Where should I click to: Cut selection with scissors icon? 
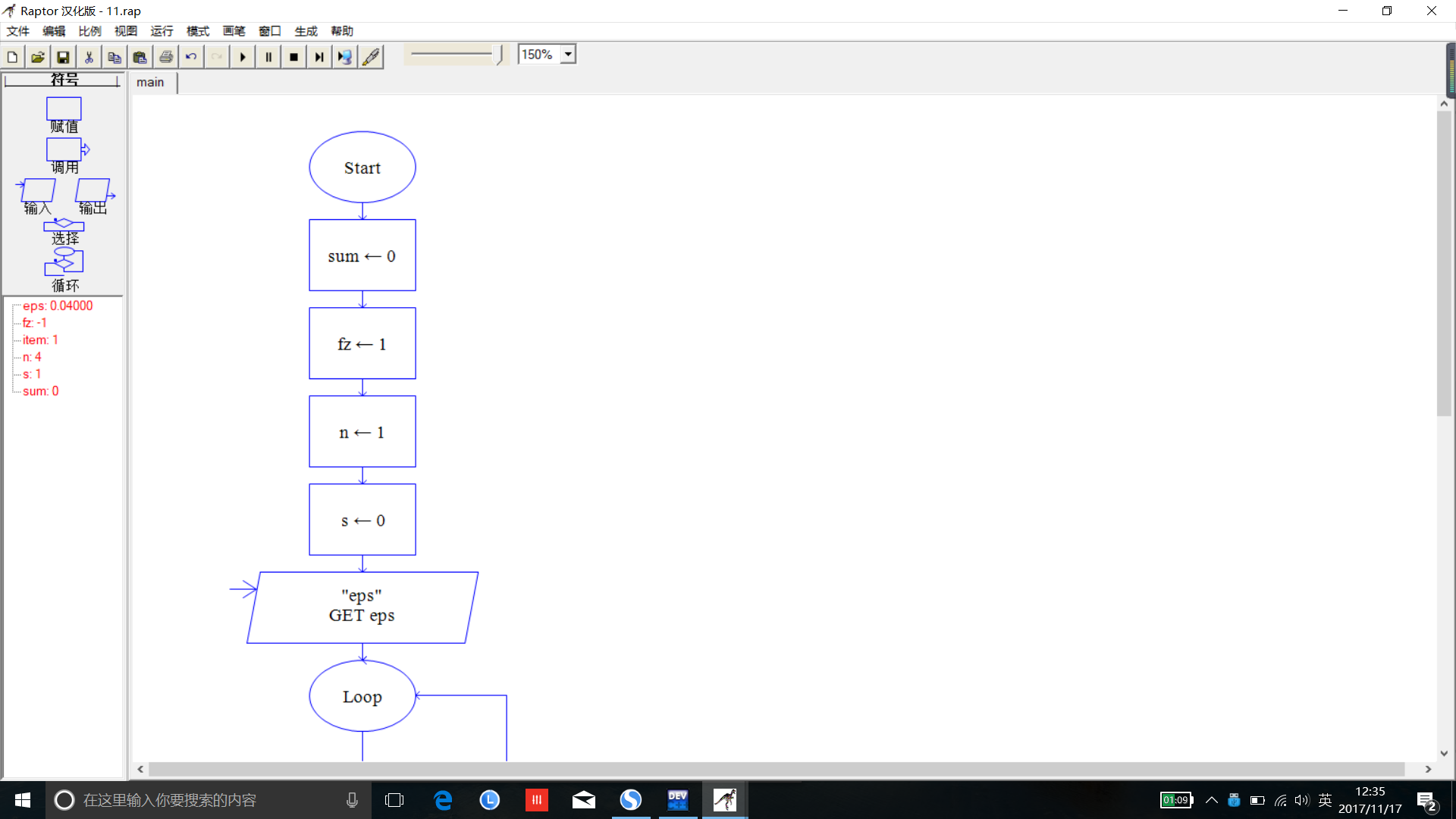coord(89,57)
